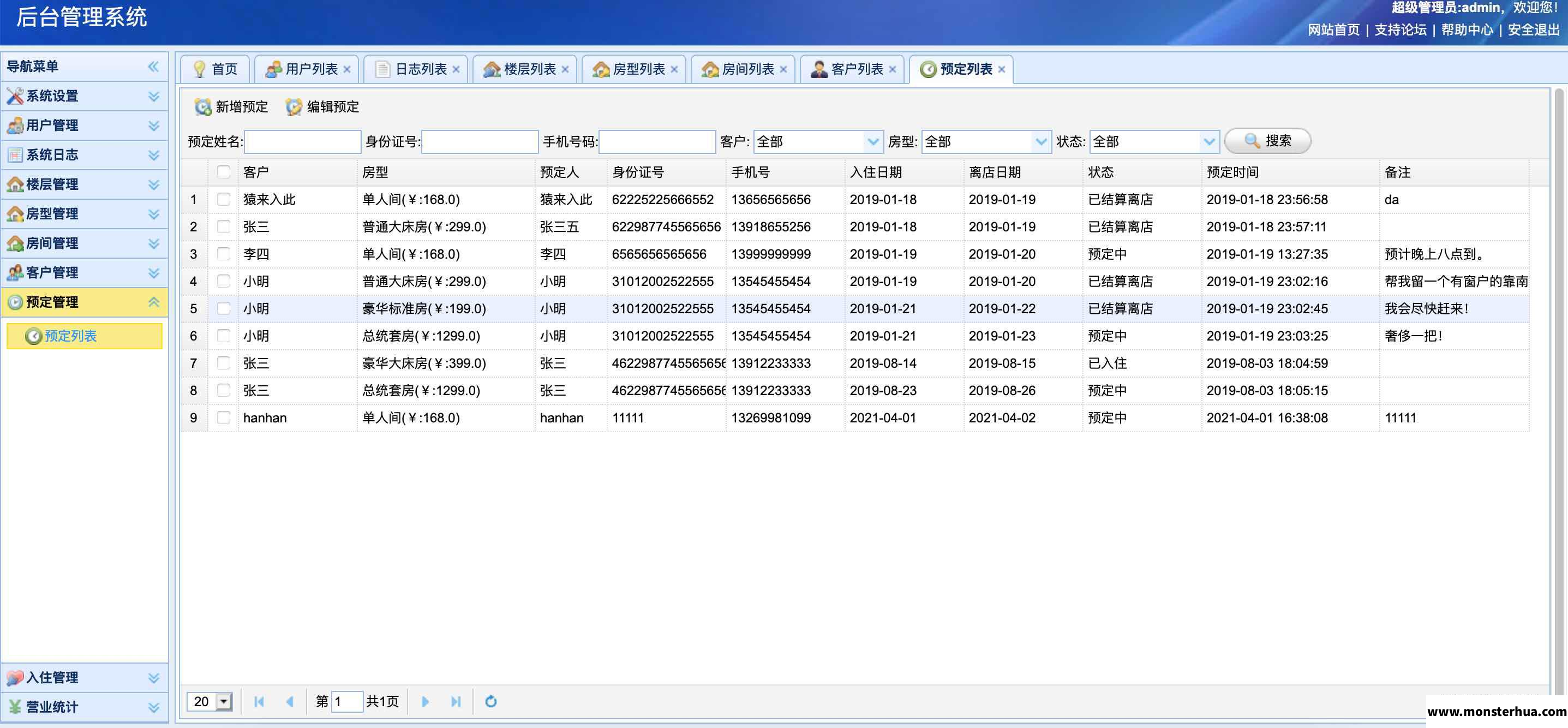Expand the 系统设置 menu section

[x=153, y=96]
